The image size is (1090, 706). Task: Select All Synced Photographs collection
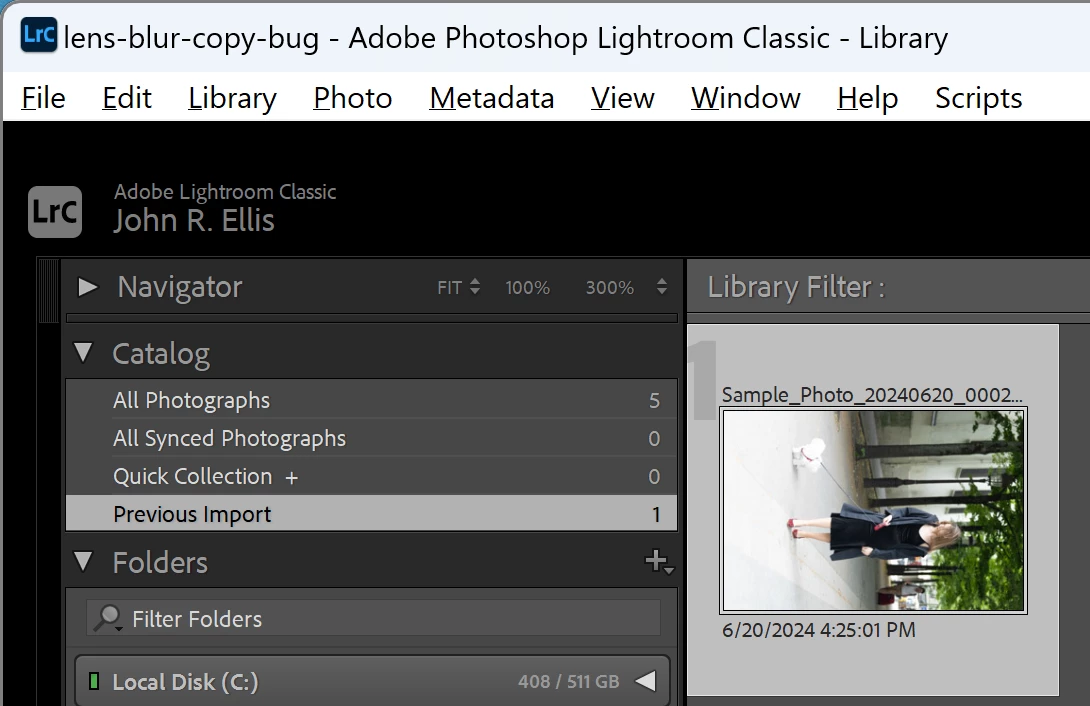click(371, 438)
